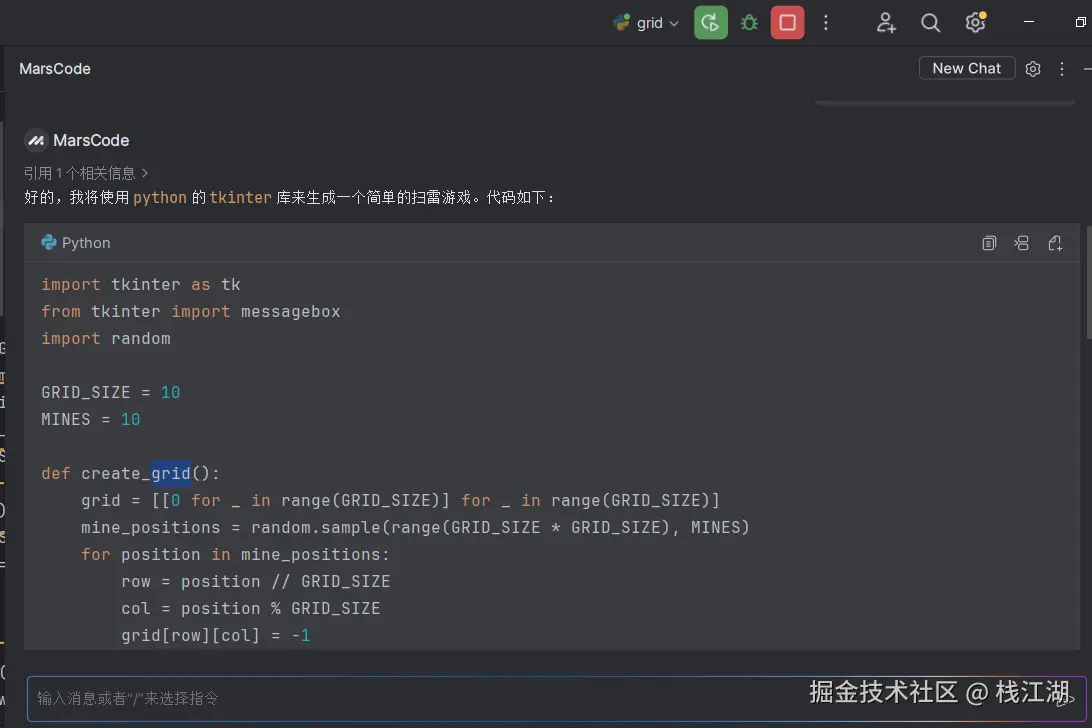
Task: Insert code at cursor icon
Action: coord(1022,243)
